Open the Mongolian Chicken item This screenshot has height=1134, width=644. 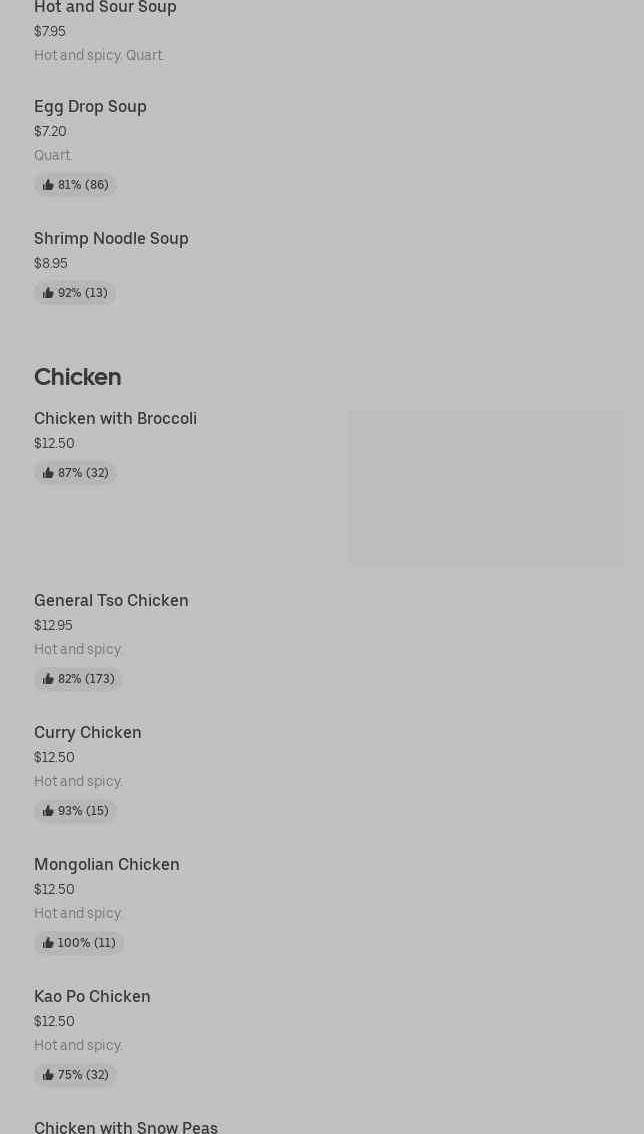107,865
